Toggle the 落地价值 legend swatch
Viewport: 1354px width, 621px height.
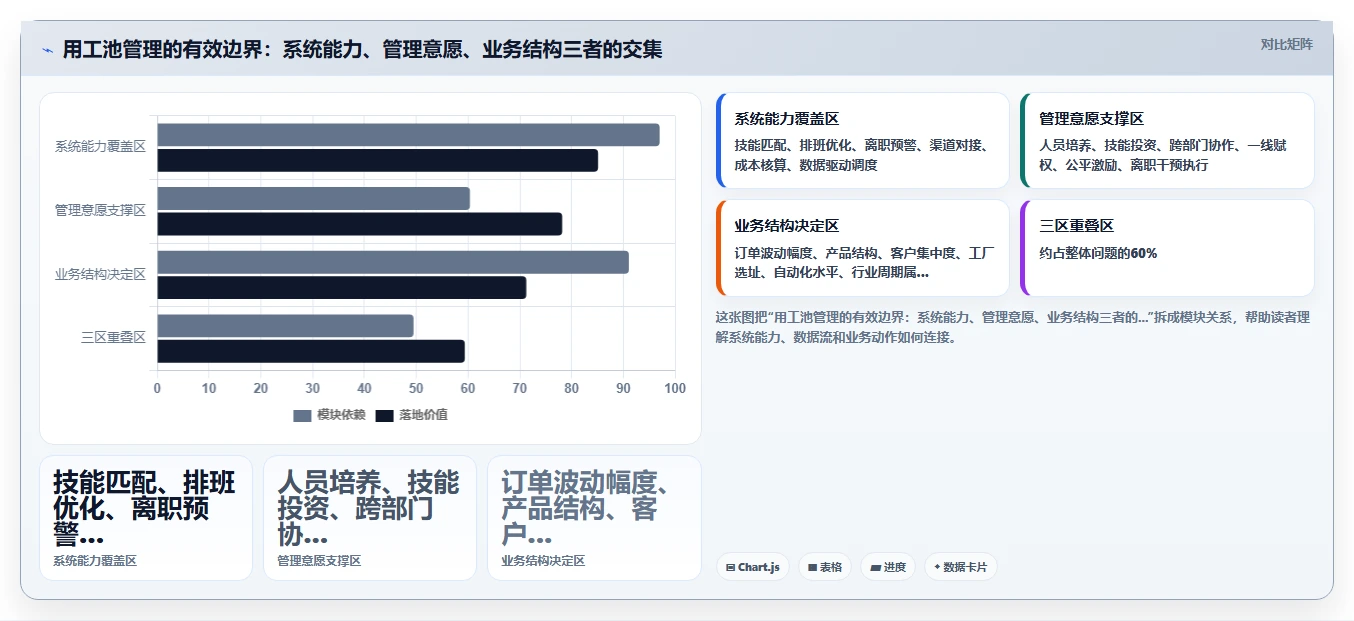coord(384,415)
